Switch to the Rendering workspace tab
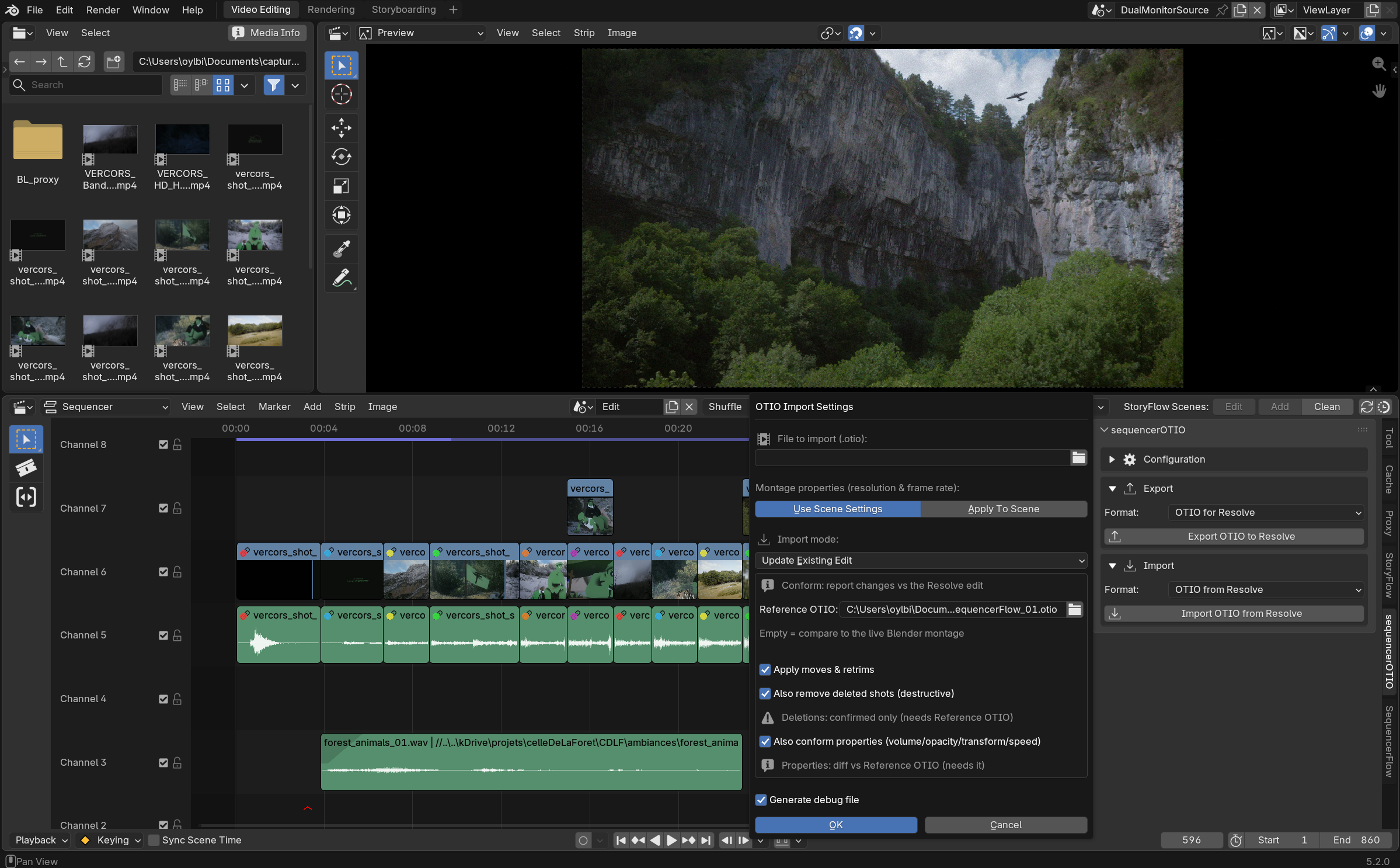 point(331,10)
